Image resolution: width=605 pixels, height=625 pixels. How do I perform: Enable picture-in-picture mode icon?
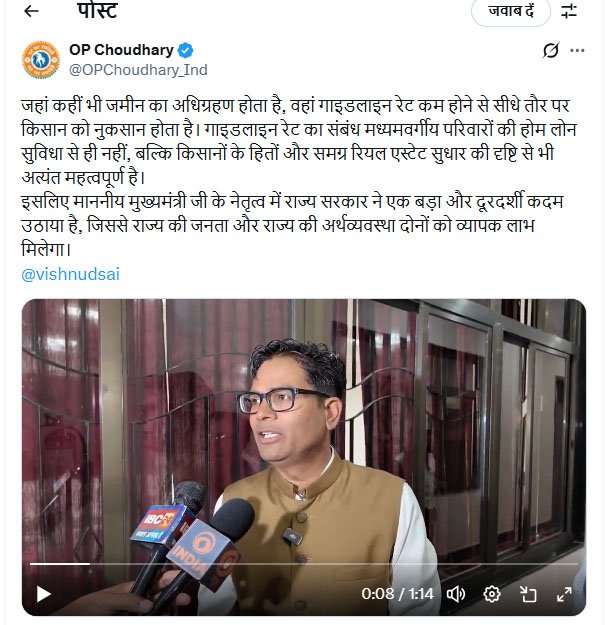528,594
